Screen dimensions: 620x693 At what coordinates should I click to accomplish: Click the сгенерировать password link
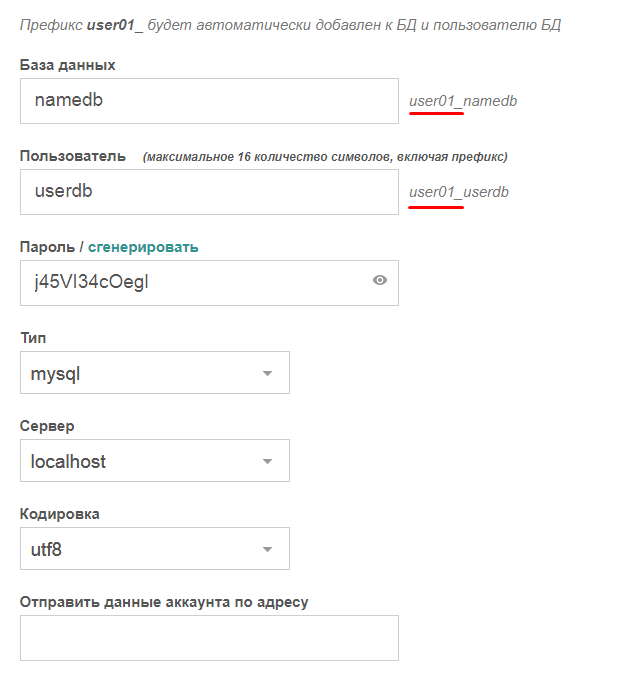point(143,247)
